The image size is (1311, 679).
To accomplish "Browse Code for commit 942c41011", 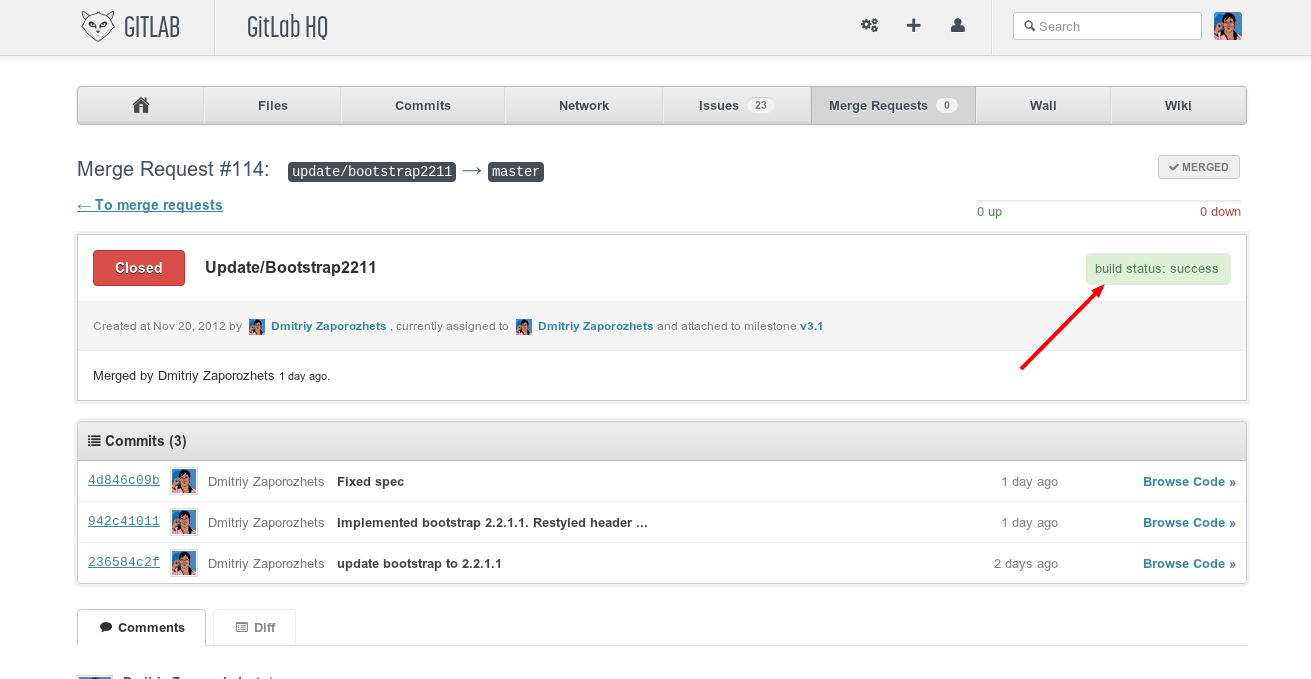I will [x=1188, y=523].
